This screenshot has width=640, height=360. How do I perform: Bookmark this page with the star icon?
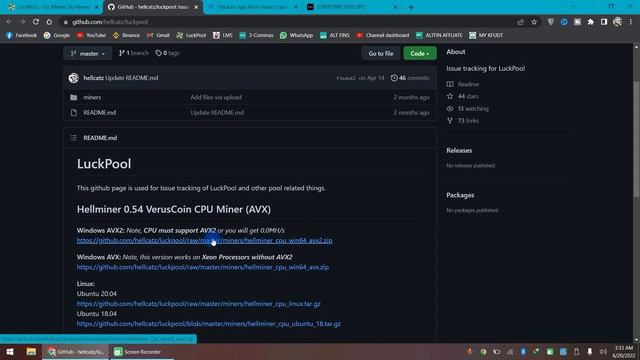coord(534,22)
